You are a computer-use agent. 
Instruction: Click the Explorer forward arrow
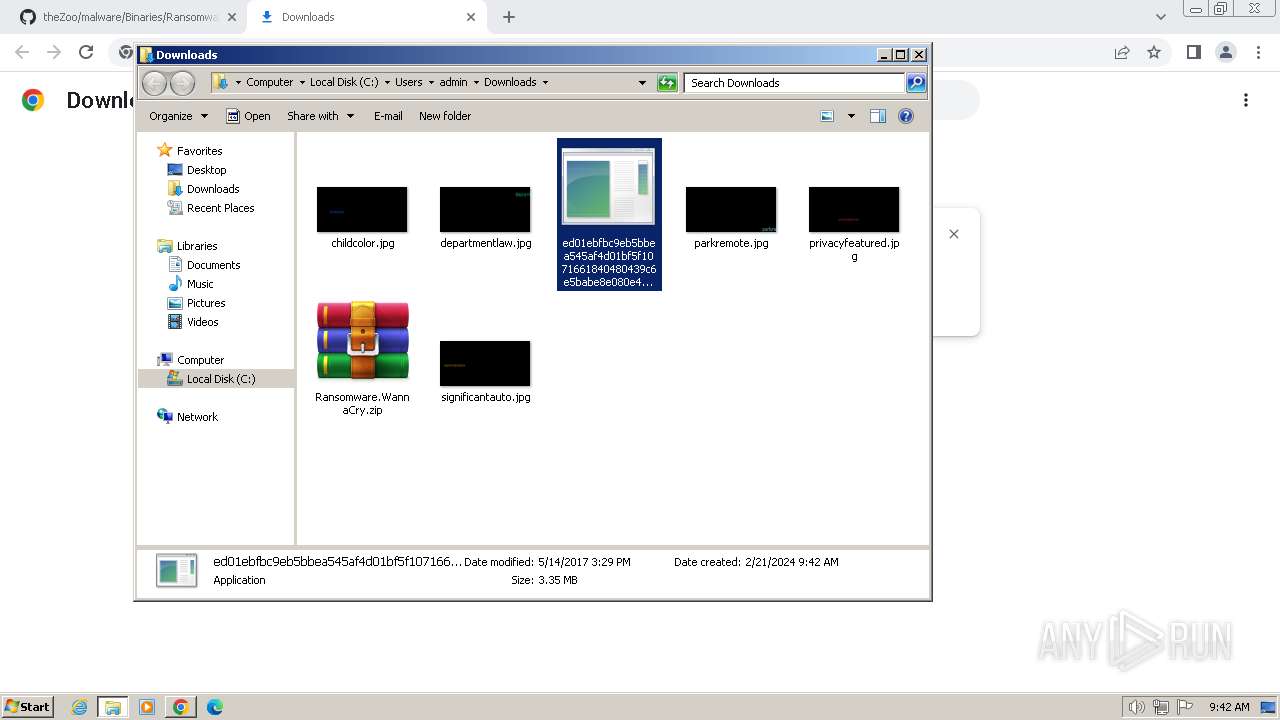coord(182,83)
